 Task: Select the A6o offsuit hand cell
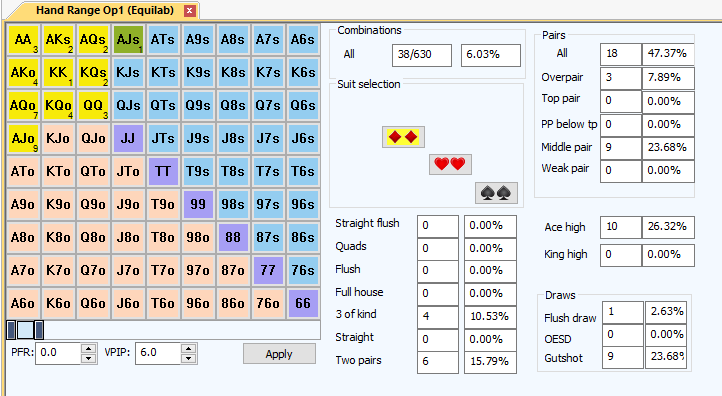click(23, 303)
